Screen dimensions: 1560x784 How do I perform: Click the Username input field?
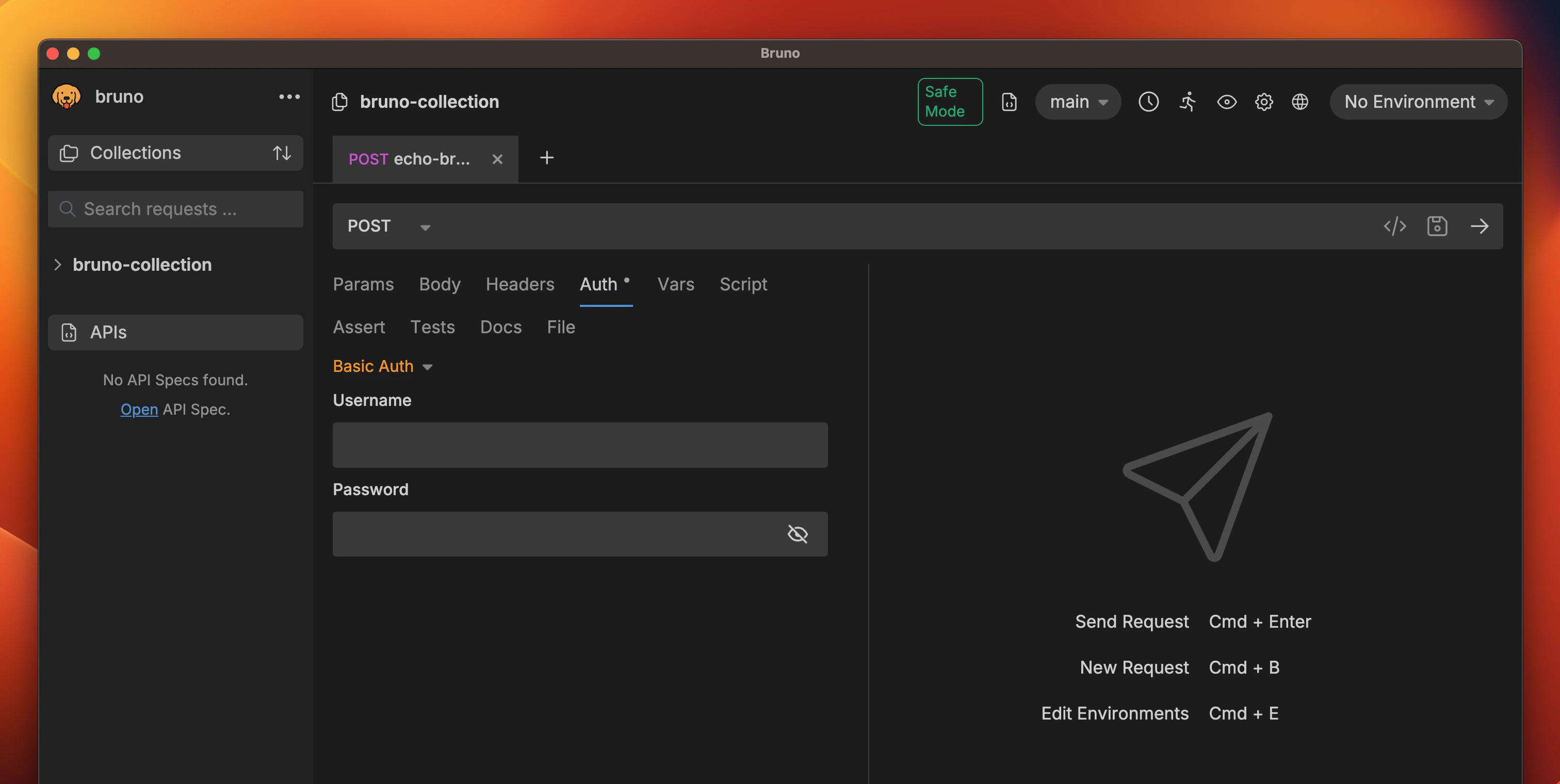[x=579, y=445]
